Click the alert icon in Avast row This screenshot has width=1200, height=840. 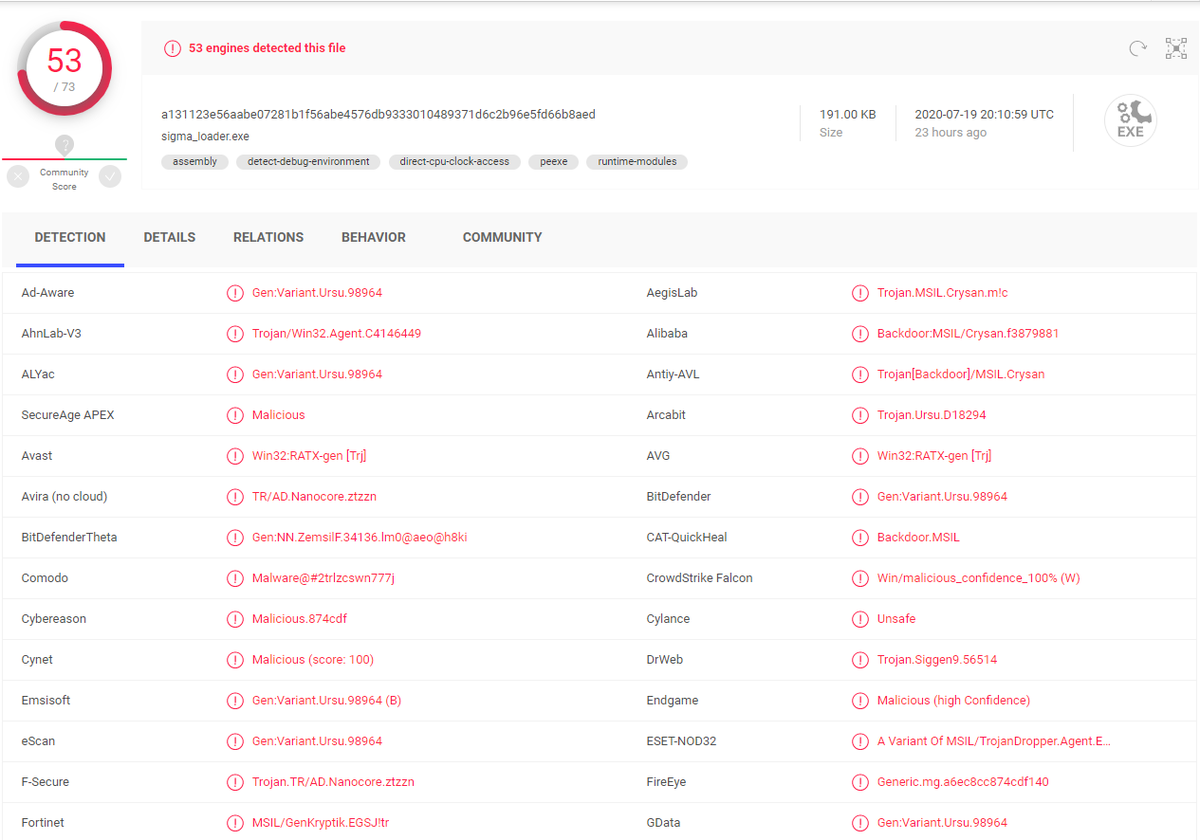pyautogui.click(x=235, y=456)
